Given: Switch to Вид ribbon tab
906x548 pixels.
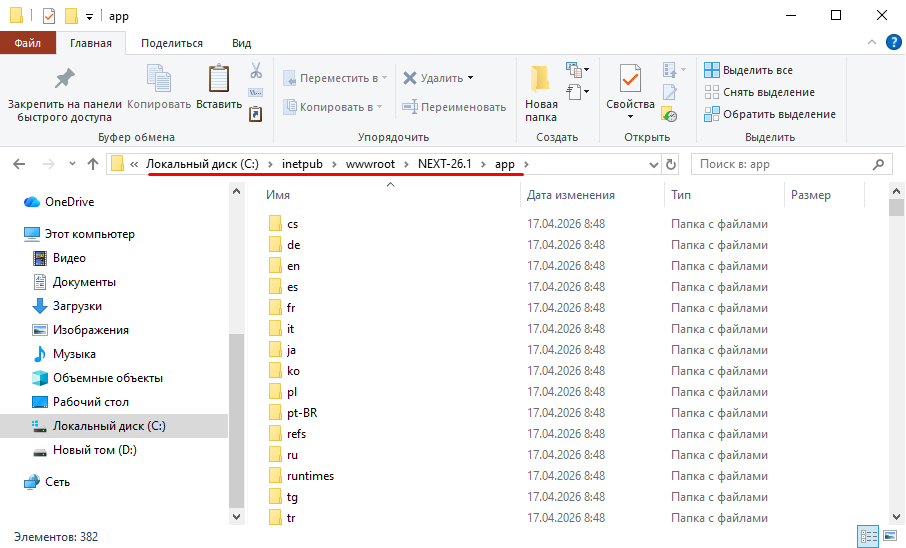Looking at the screenshot, I should (x=242, y=43).
